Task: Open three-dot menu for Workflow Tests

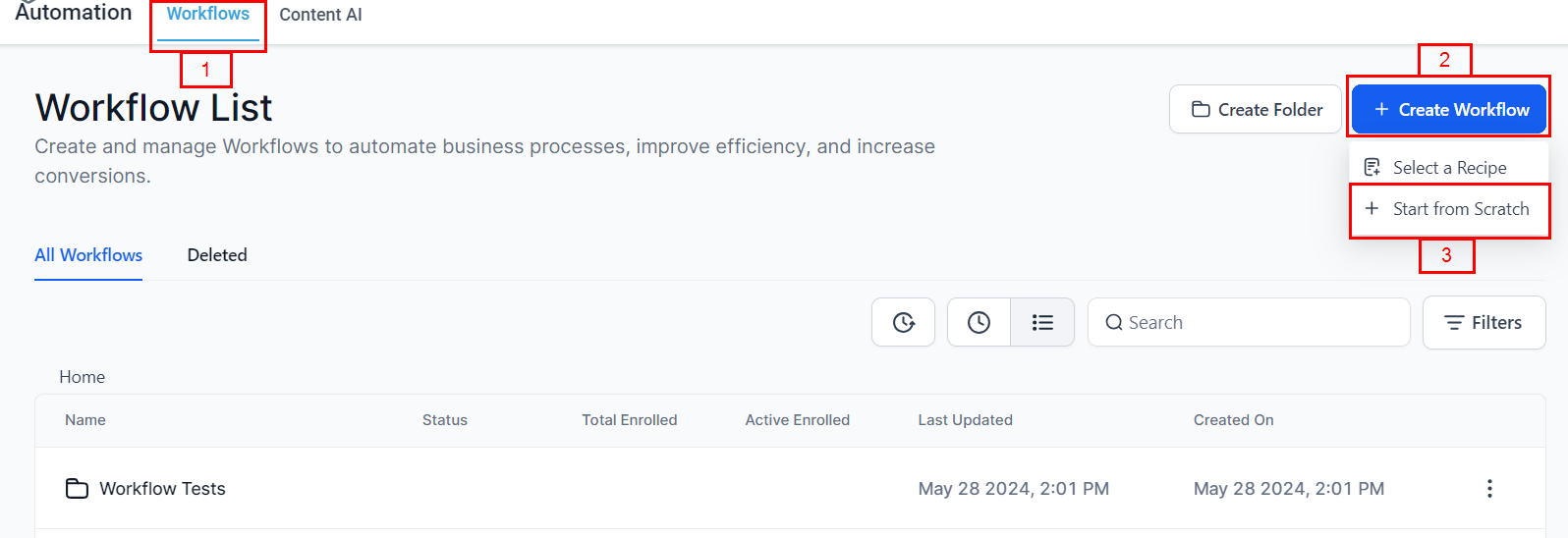Action: tap(1489, 489)
